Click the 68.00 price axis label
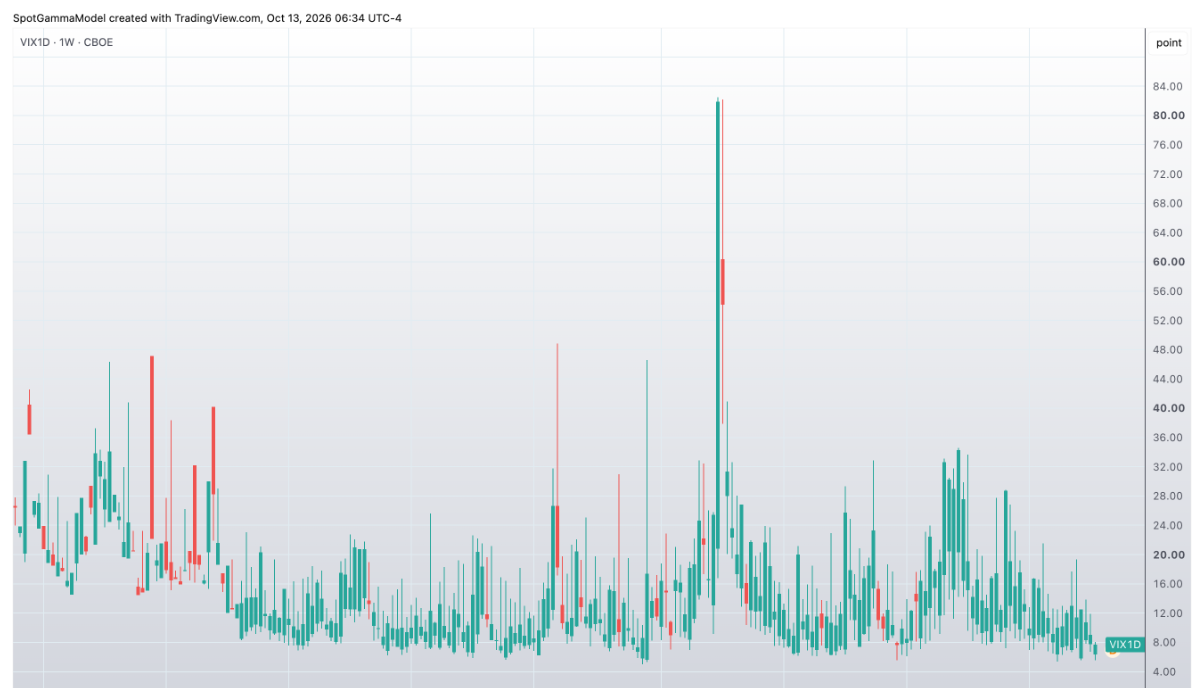 1168,203
